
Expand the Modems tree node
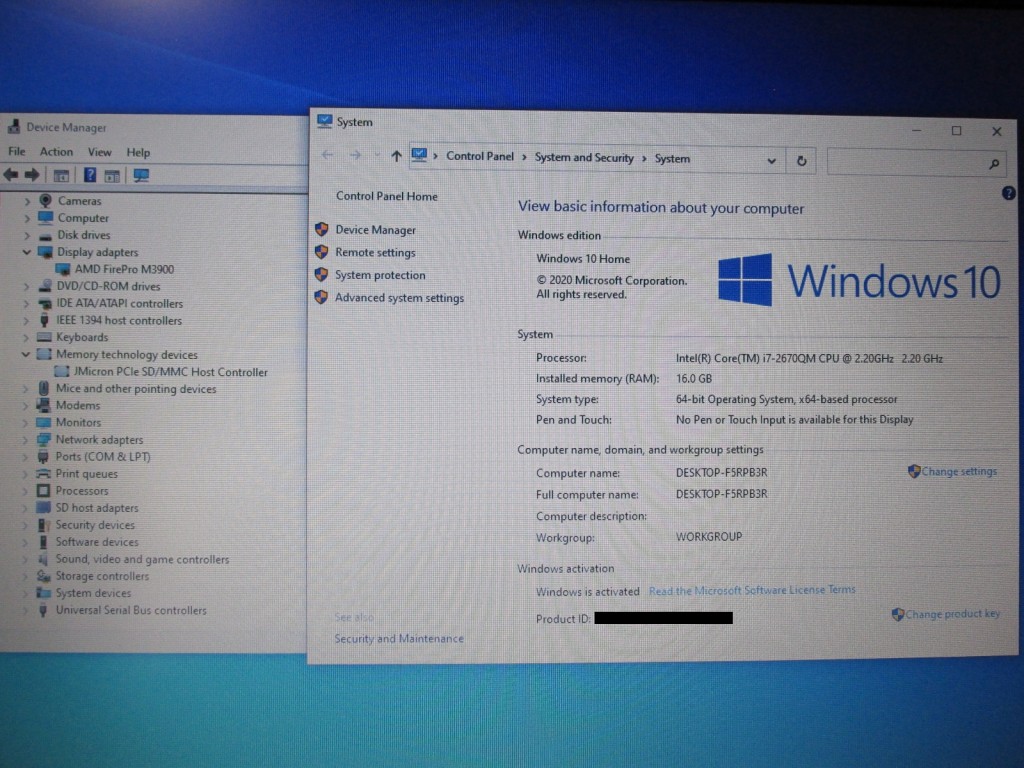[26, 406]
